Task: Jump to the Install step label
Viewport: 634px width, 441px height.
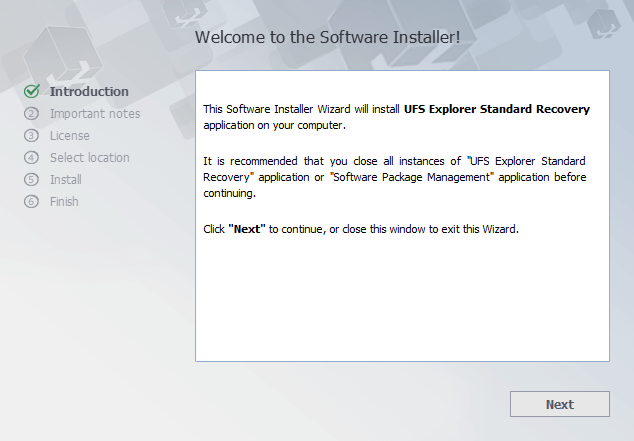Action: pos(66,180)
